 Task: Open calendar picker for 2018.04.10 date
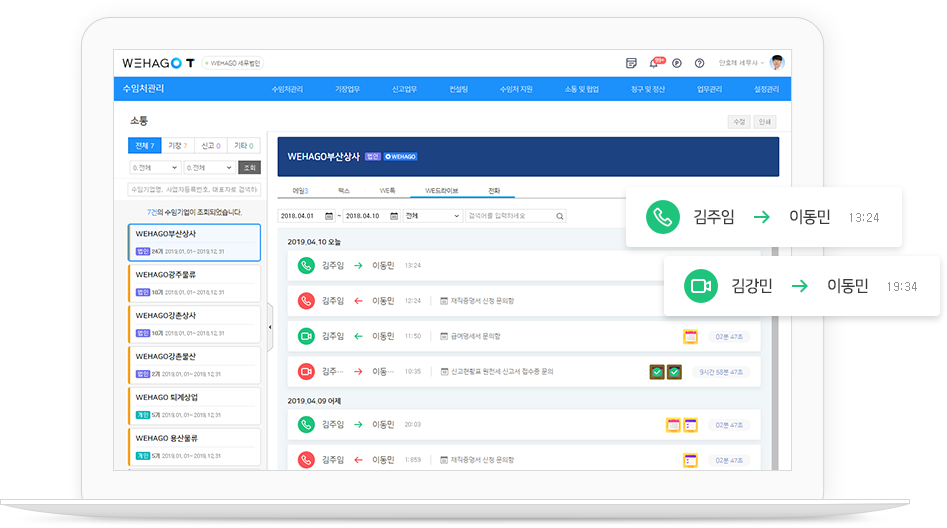coord(394,216)
